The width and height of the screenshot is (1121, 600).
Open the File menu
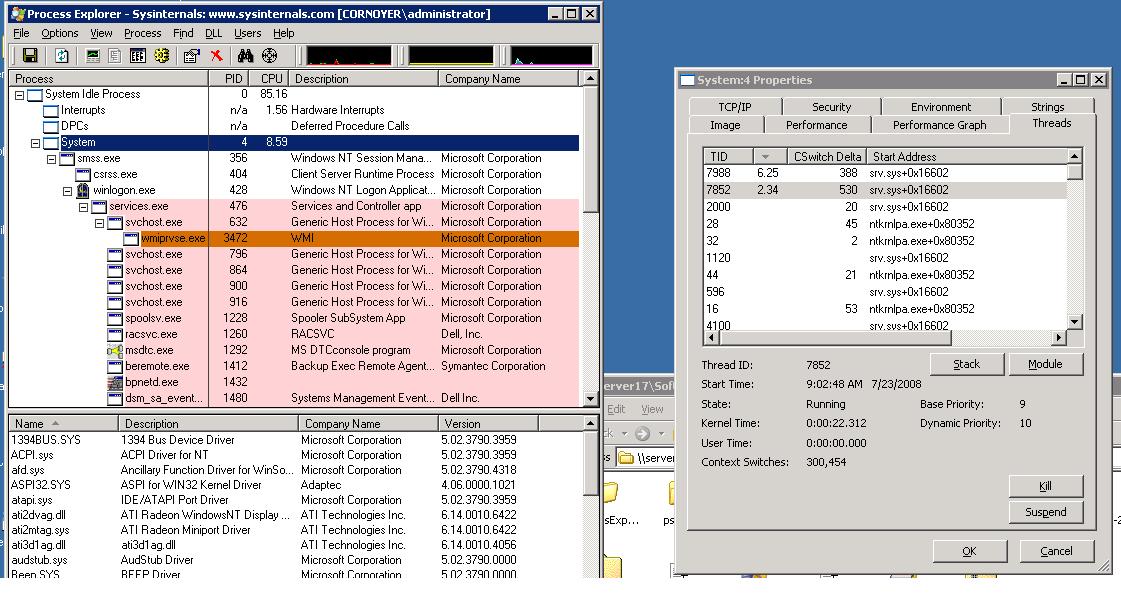[x=21, y=33]
